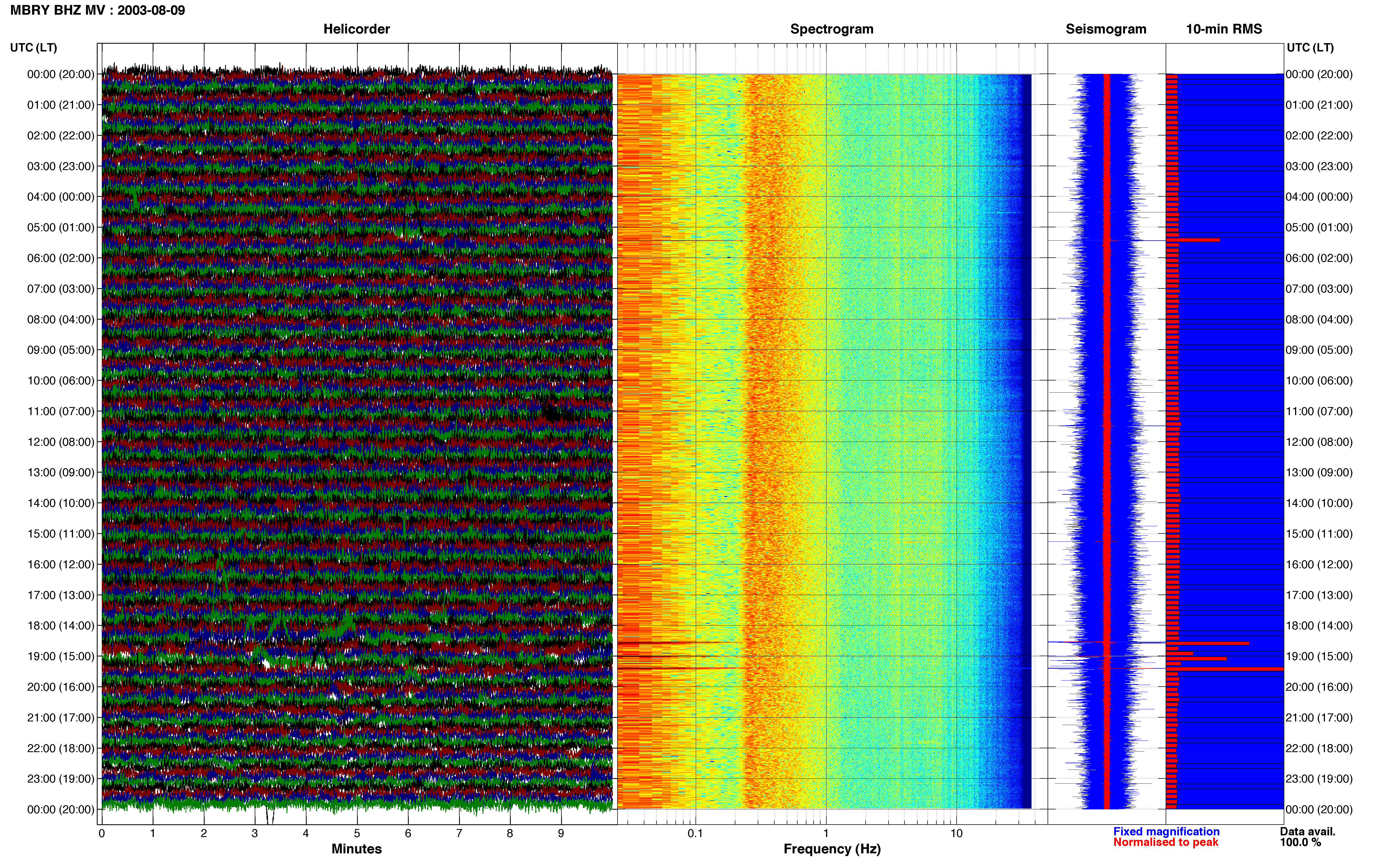Click left-axis time label 08:00 (04:00)
Image resolution: width=1388 pixels, height=868 pixels.
click(x=61, y=319)
